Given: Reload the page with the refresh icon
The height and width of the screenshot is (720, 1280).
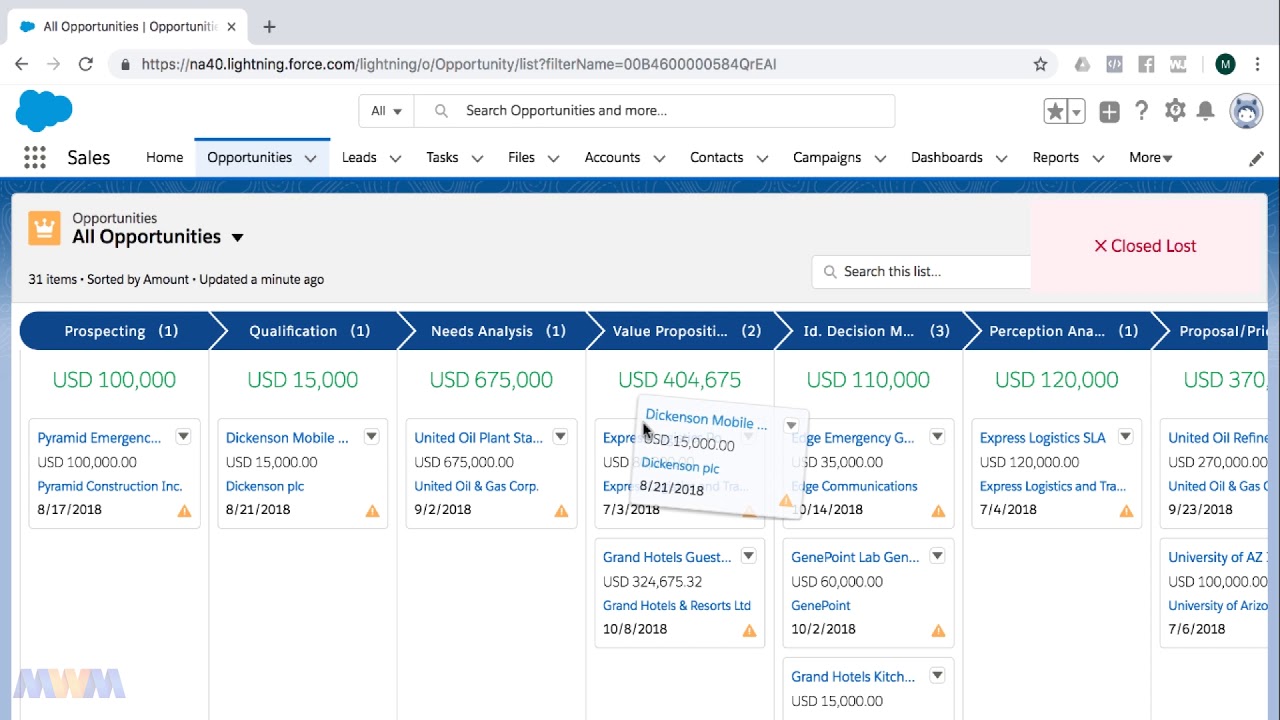Looking at the screenshot, I should [x=86, y=64].
